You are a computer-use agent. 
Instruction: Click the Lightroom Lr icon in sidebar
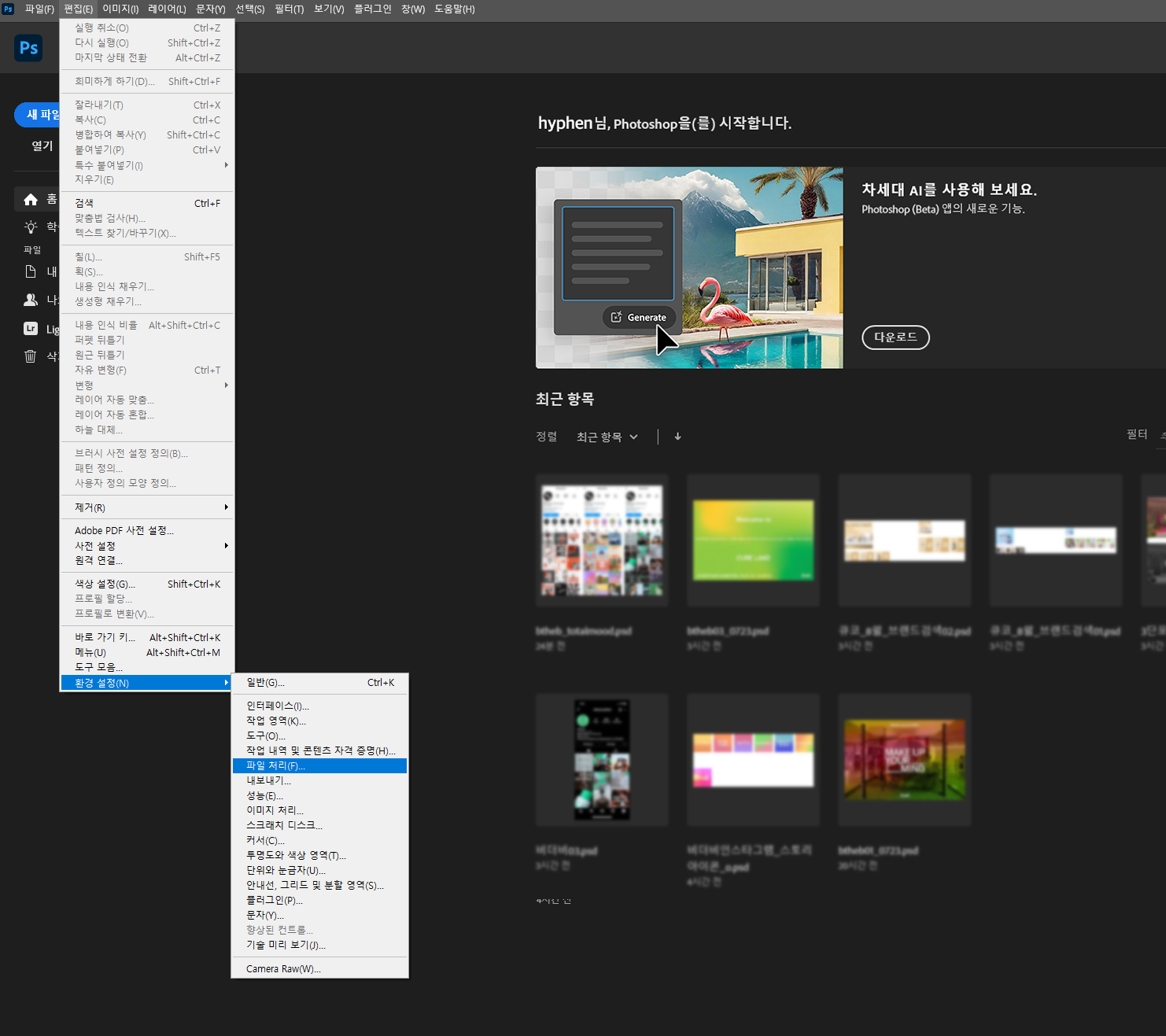tap(31, 329)
